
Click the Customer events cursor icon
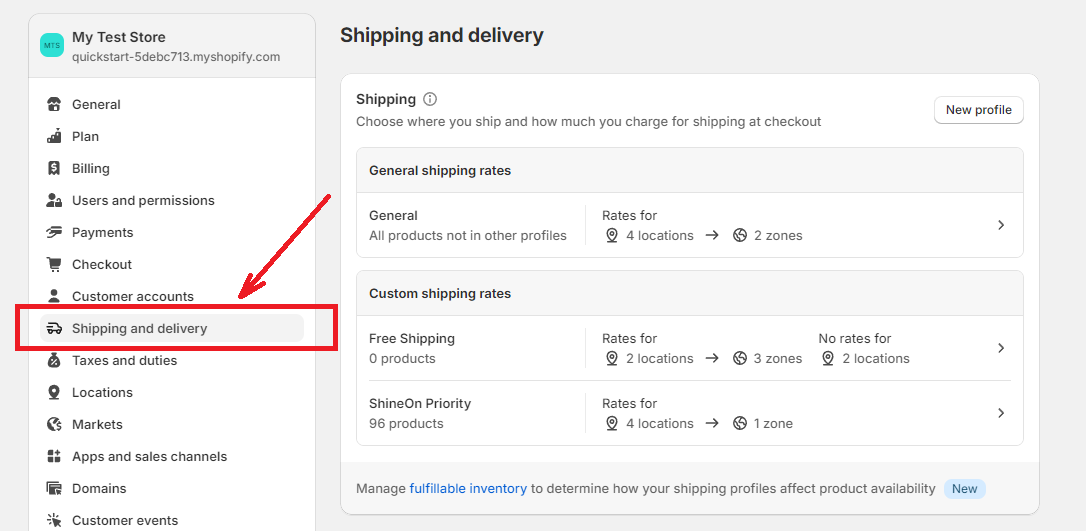point(54,520)
